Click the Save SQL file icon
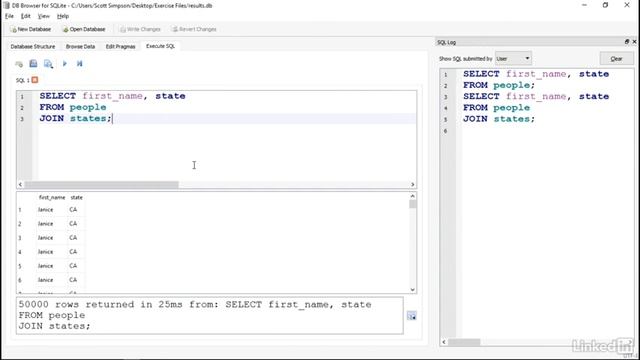Viewport: 640px width, 360px height. (48, 64)
